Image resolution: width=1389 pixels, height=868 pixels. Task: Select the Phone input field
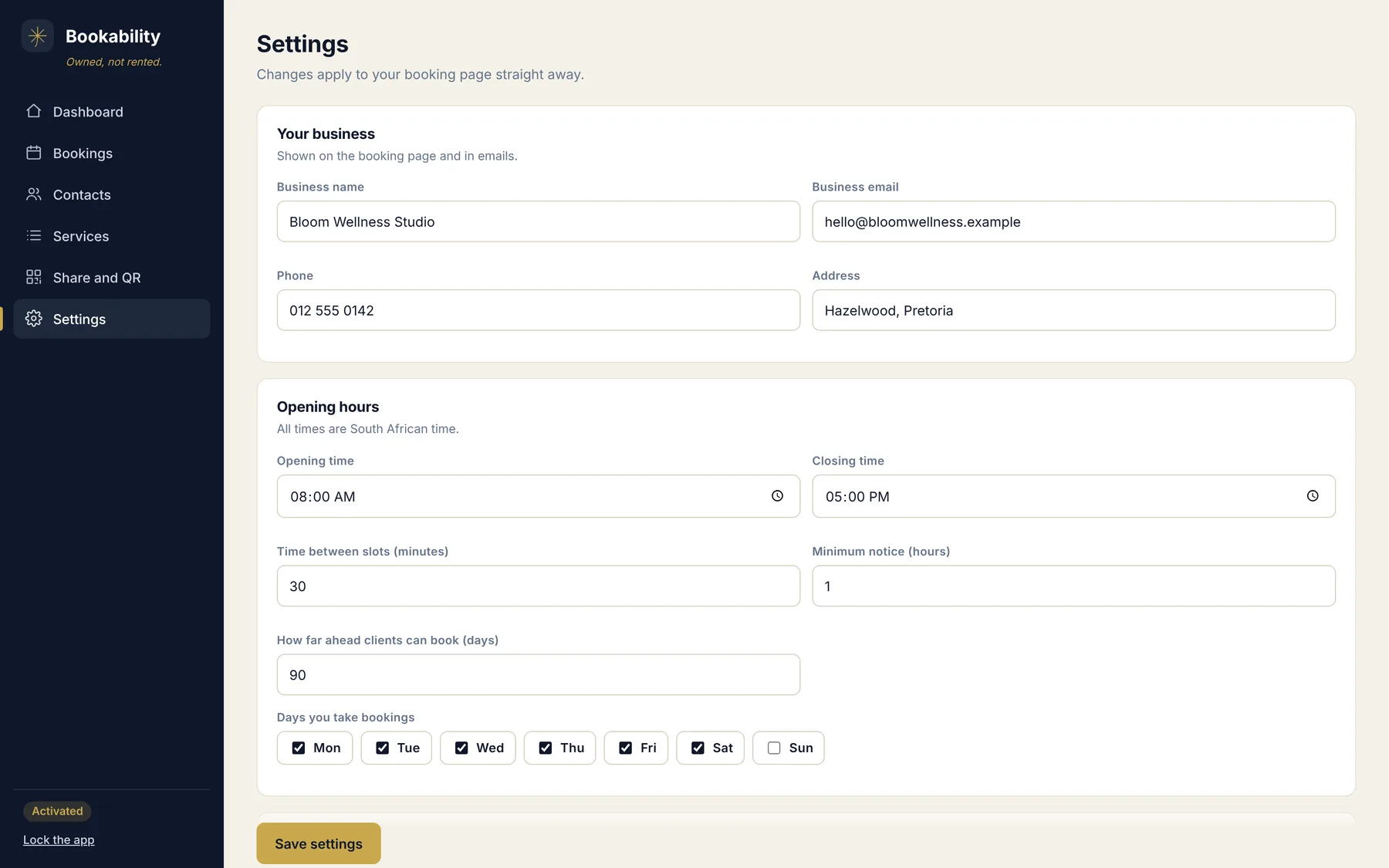[x=539, y=310]
